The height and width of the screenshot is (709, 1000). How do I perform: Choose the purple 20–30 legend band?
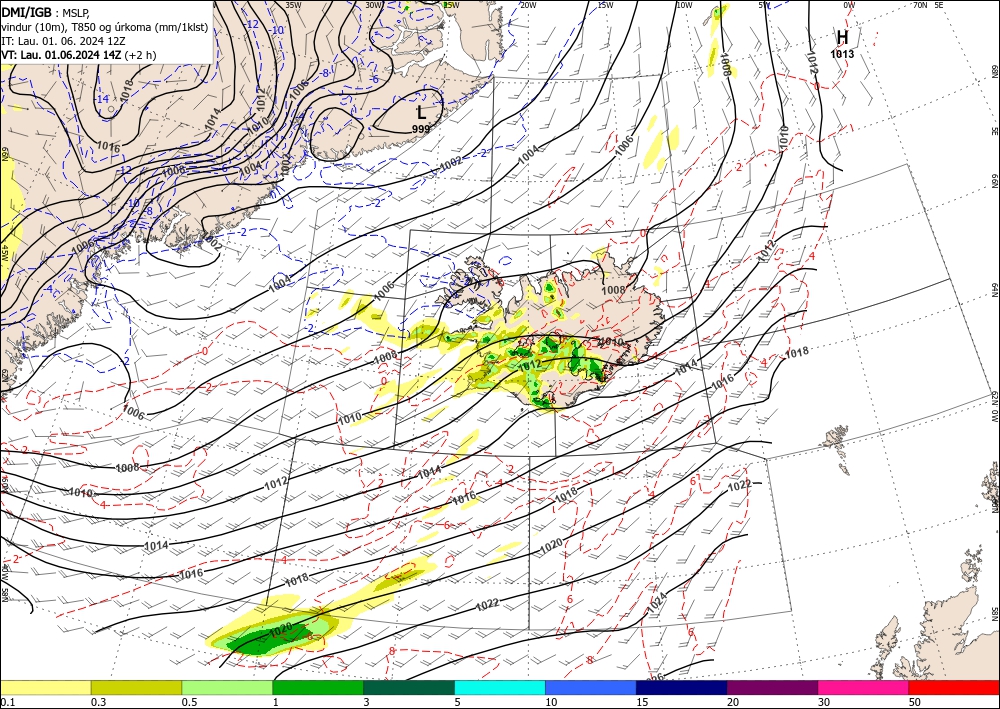[x=772, y=687]
